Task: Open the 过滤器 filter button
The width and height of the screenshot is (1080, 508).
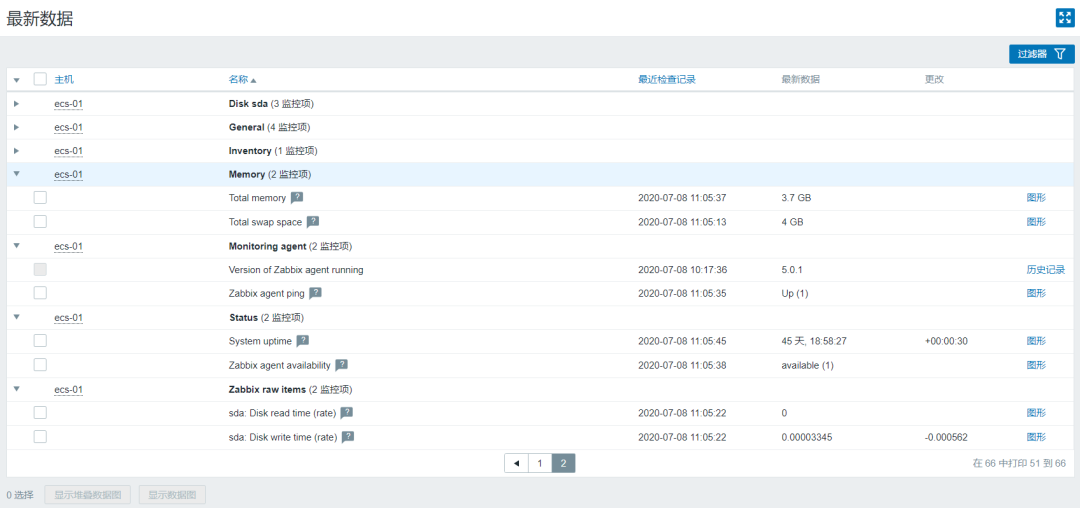Action: (1041, 54)
